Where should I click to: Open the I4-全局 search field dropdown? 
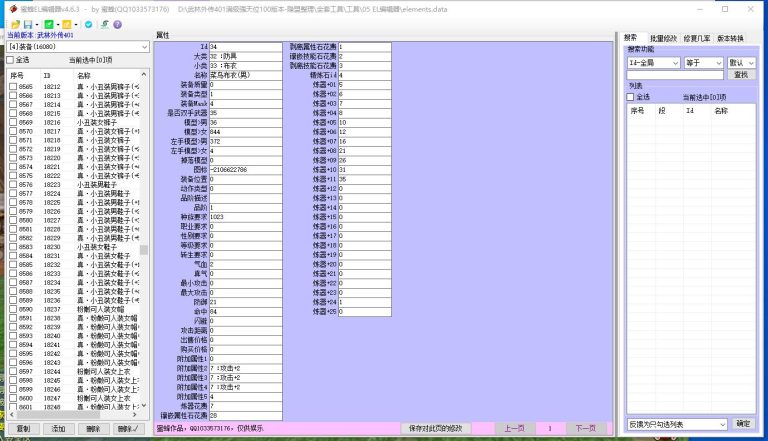(653, 63)
